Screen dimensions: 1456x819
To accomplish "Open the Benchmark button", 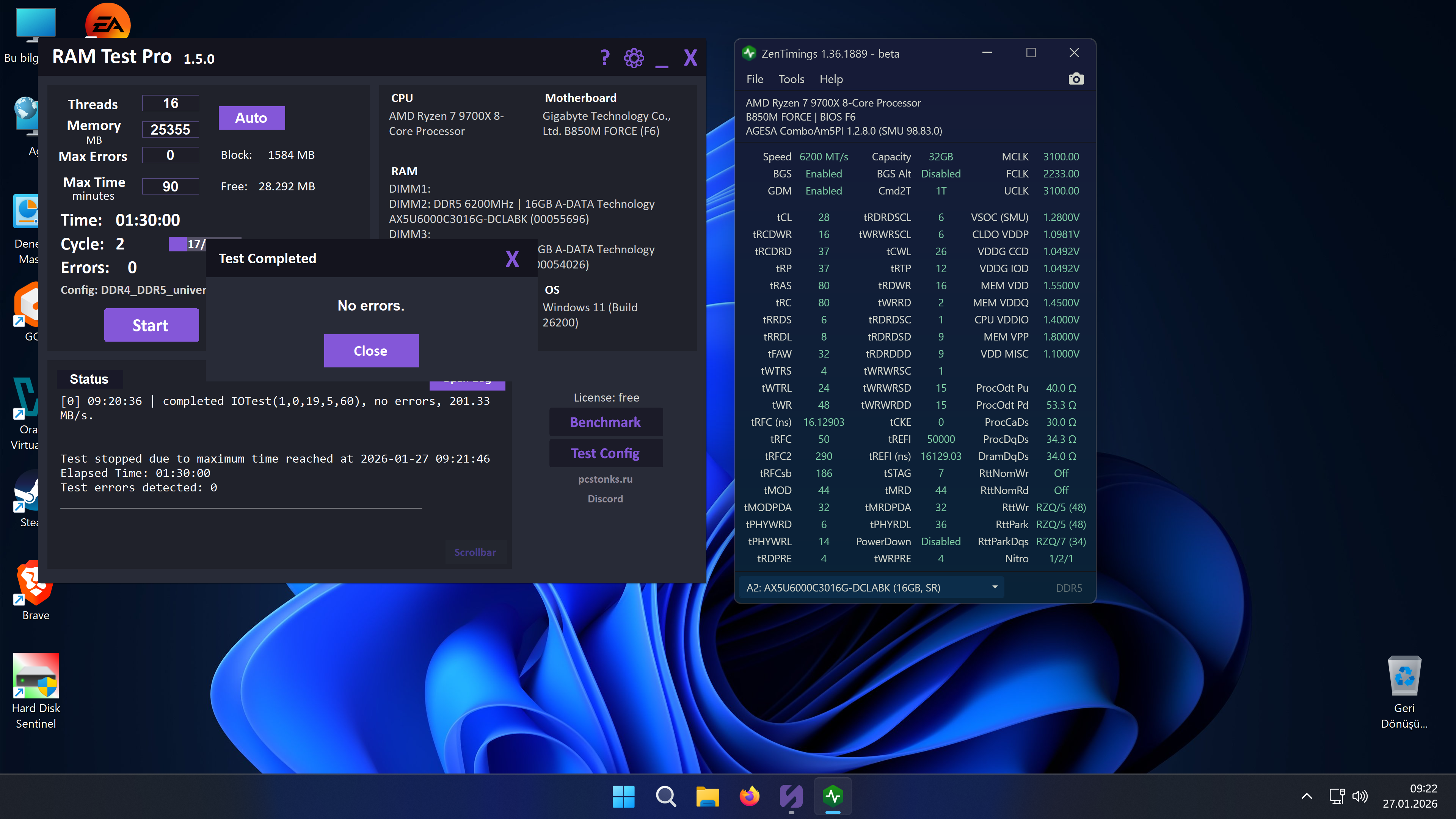I will [606, 422].
